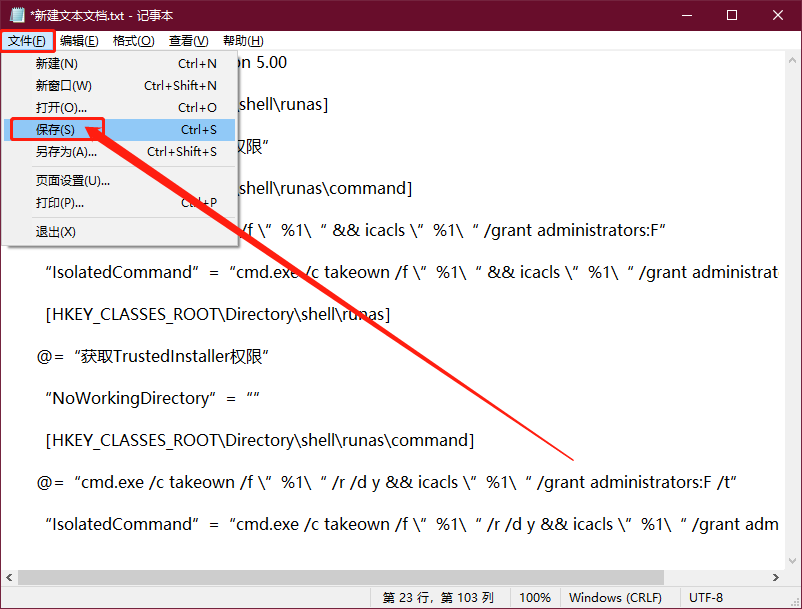
Task: Open the 帮助(H) menu
Action: (243, 41)
